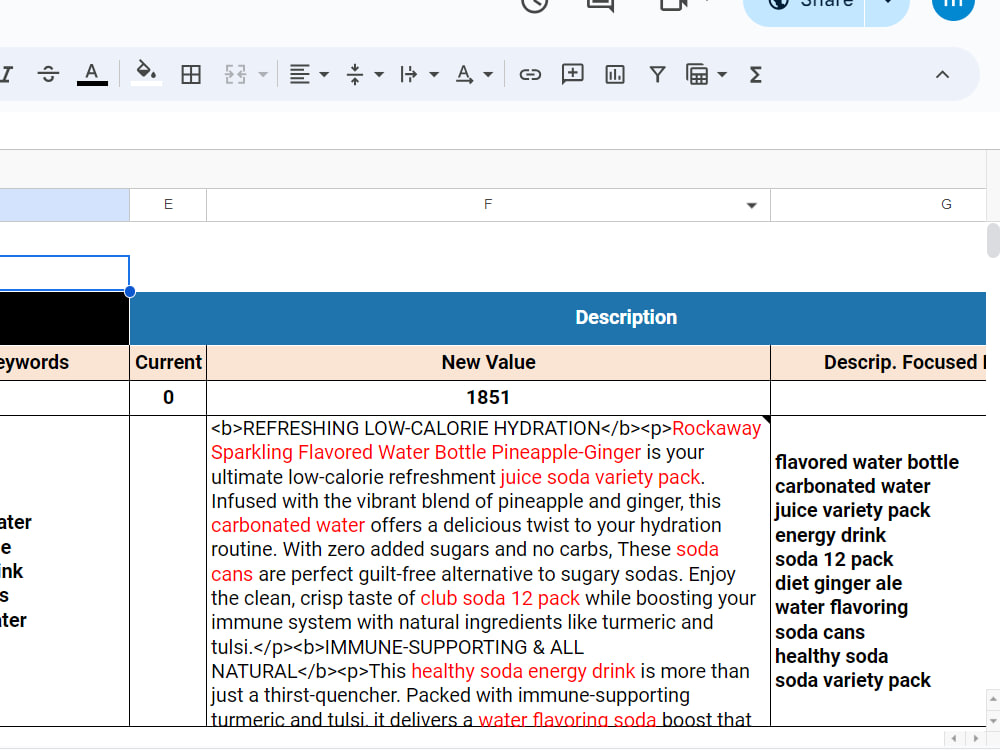
Task: Toggle italic formatting
Action: click(6, 75)
